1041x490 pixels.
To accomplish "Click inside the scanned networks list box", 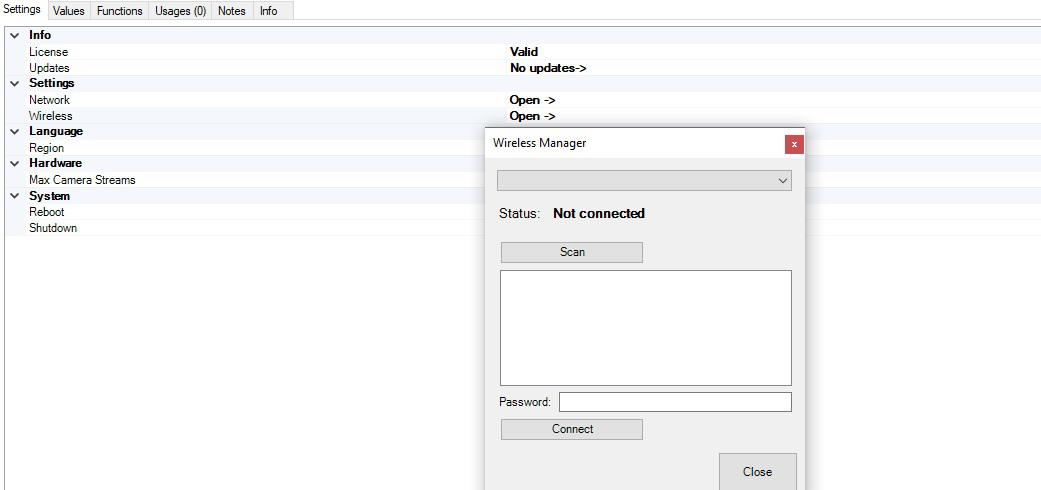I will pyautogui.click(x=645, y=327).
